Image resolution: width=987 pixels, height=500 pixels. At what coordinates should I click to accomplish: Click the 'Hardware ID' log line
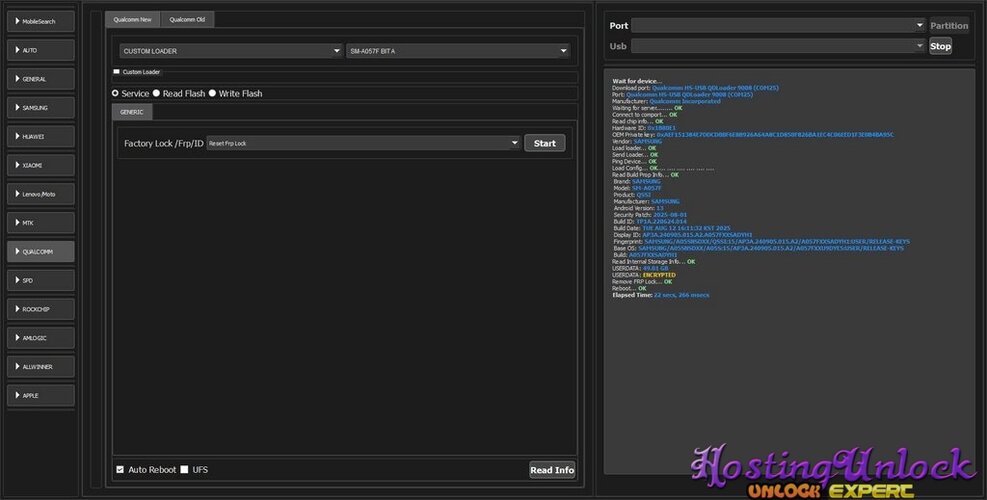click(644, 128)
